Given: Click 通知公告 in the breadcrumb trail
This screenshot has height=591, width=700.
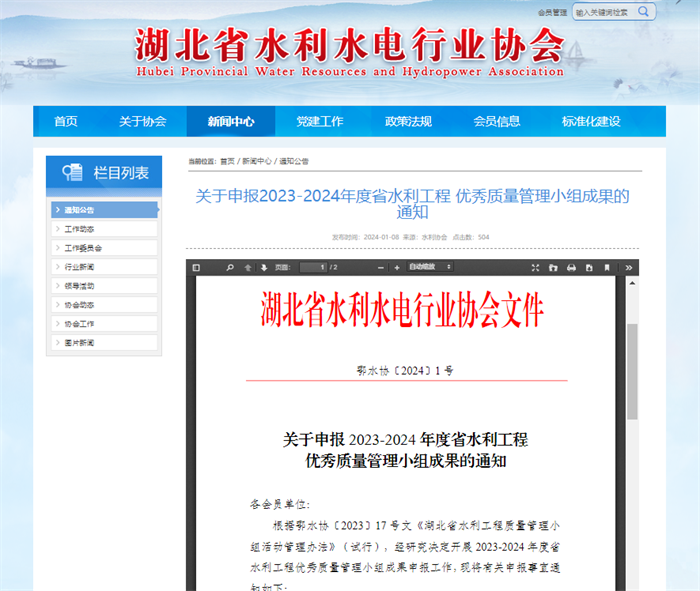Looking at the screenshot, I should pyautogui.click(x=294, y=161).
